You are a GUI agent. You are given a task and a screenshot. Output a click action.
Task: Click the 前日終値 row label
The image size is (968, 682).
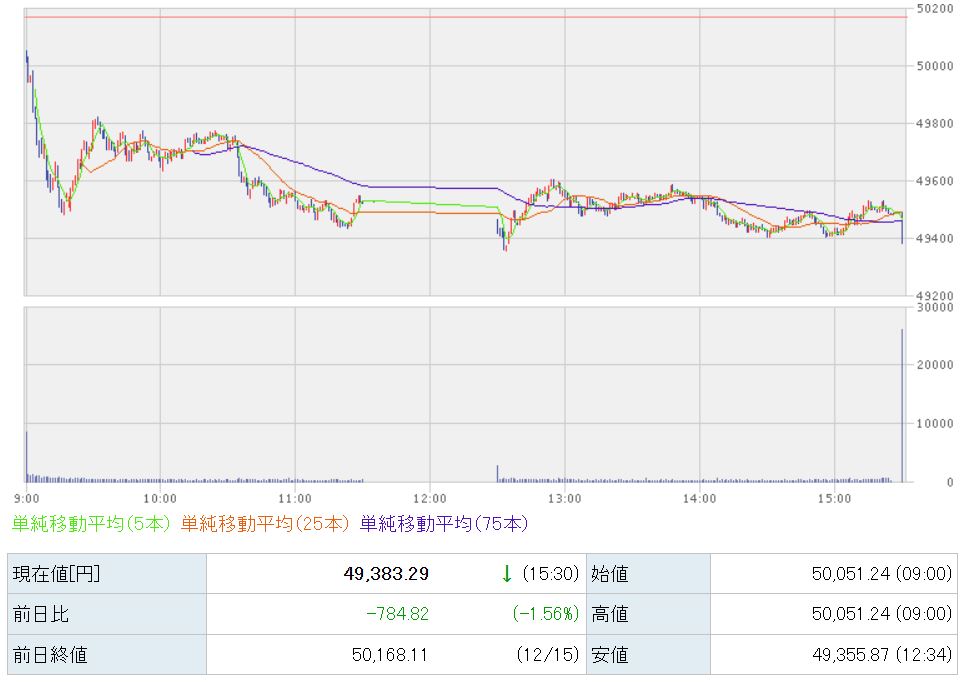pos(50,655)
